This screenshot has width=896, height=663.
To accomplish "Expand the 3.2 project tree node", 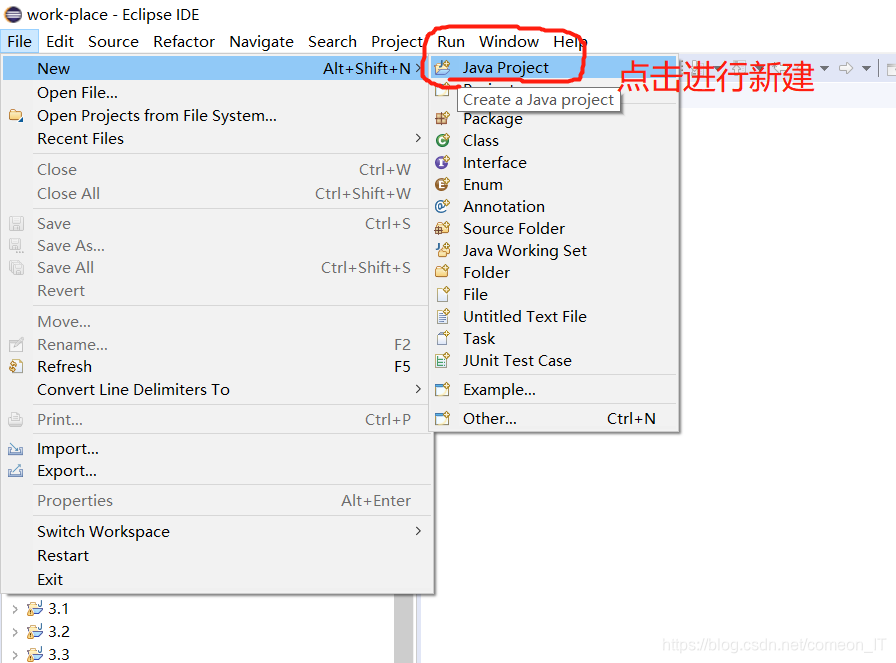I will (x=15, y=632).
